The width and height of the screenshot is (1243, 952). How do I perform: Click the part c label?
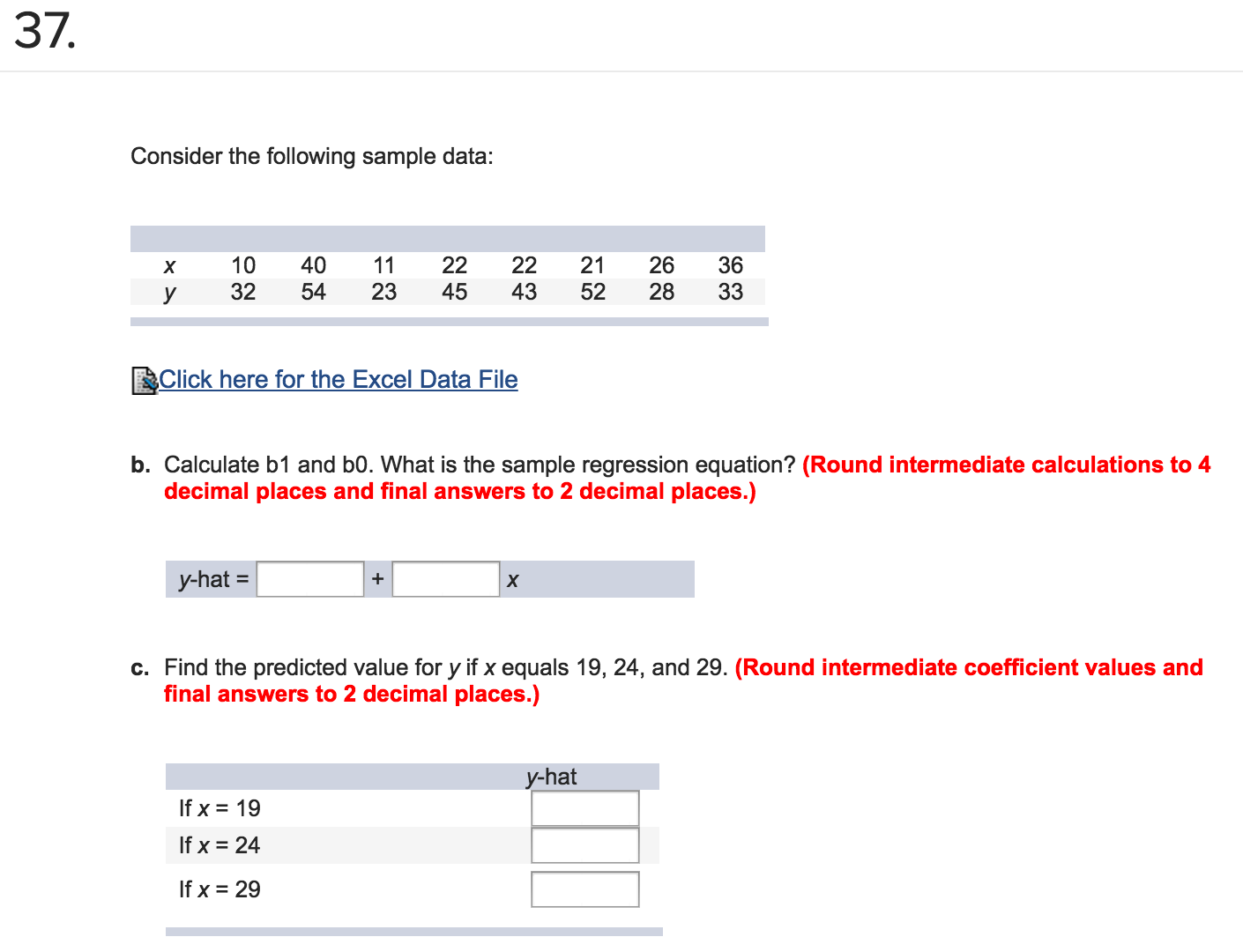click(x=139, y=667)
